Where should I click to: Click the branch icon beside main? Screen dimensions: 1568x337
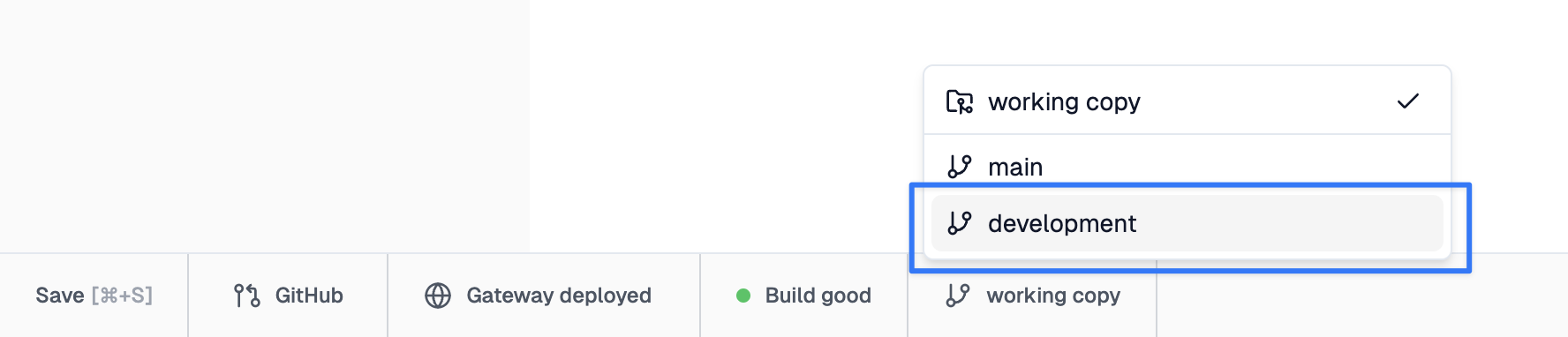click(x=960, y=167)
